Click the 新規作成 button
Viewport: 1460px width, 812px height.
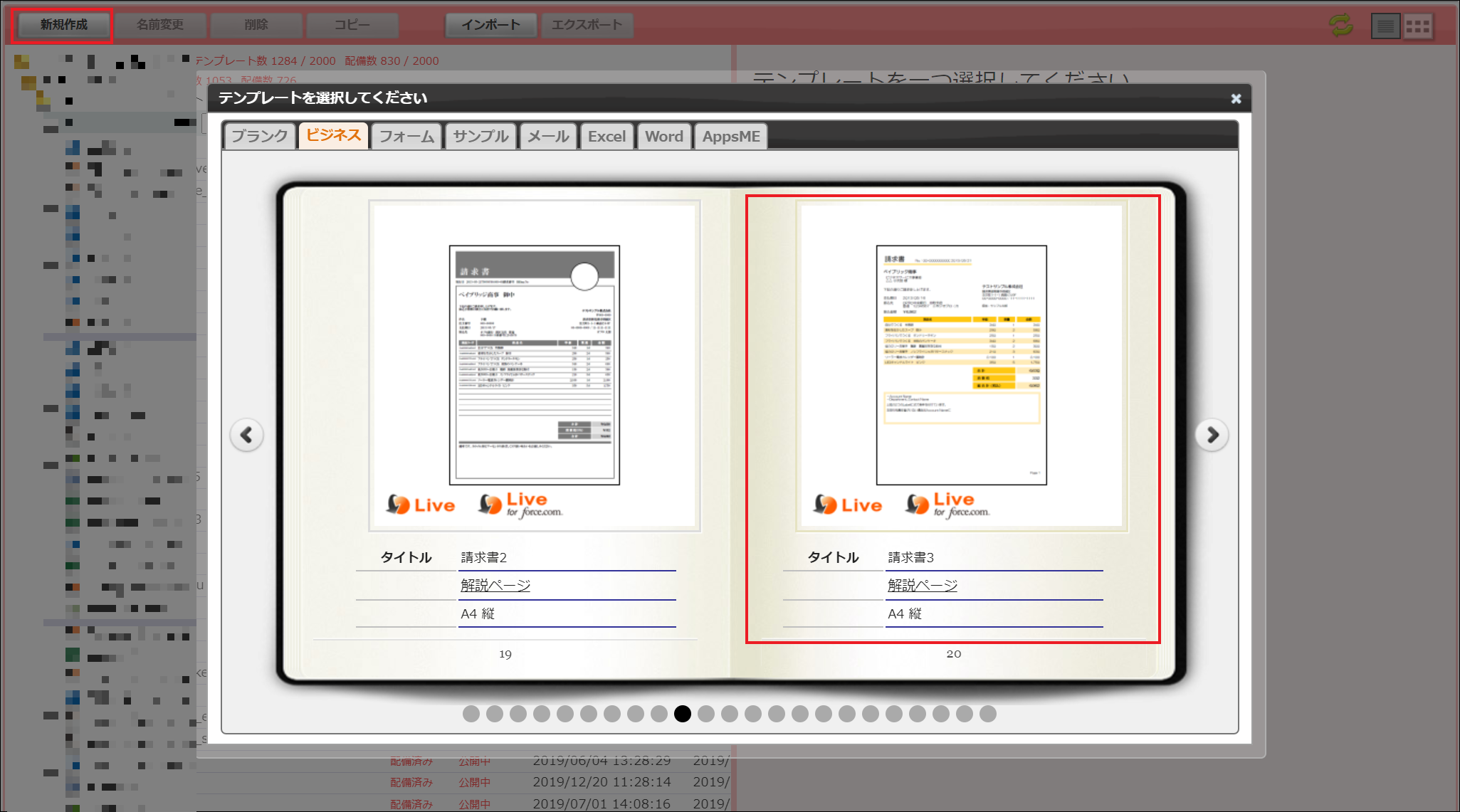click(x=63, y=25)
